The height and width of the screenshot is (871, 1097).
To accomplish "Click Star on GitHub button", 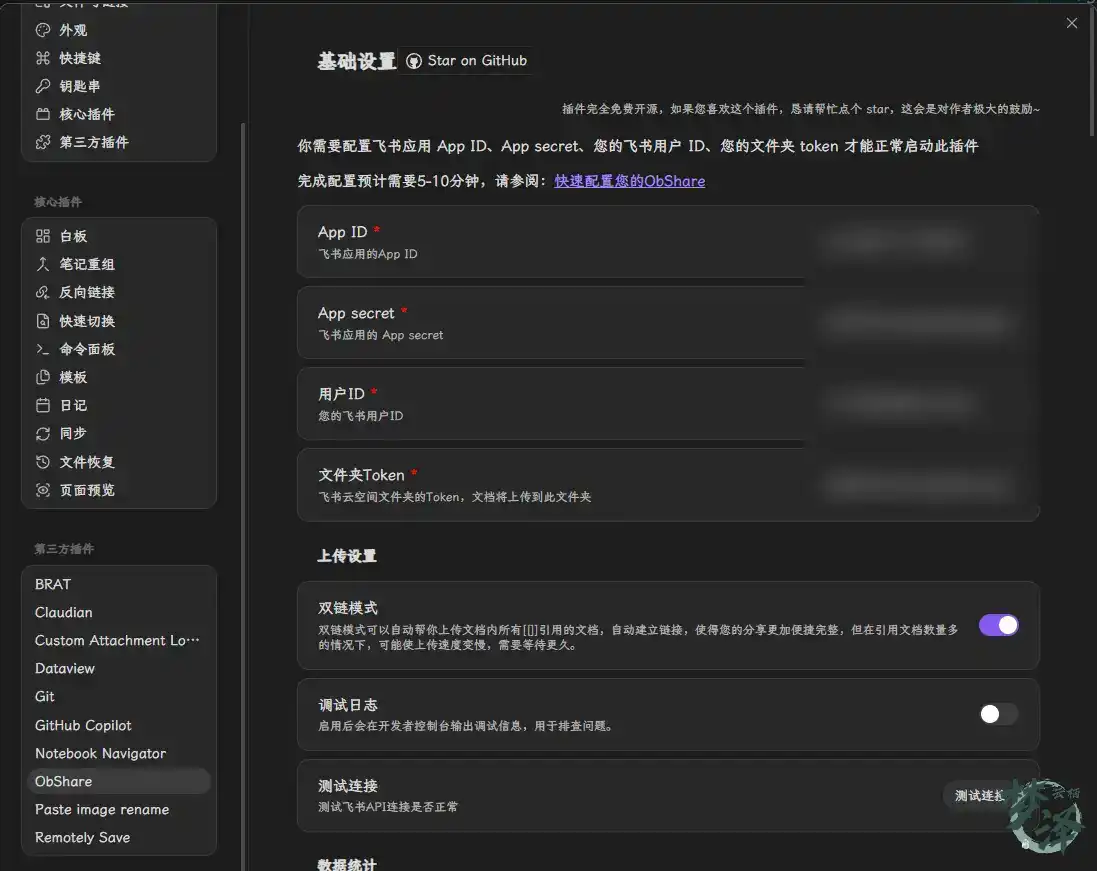I will (x=467, y=61).
